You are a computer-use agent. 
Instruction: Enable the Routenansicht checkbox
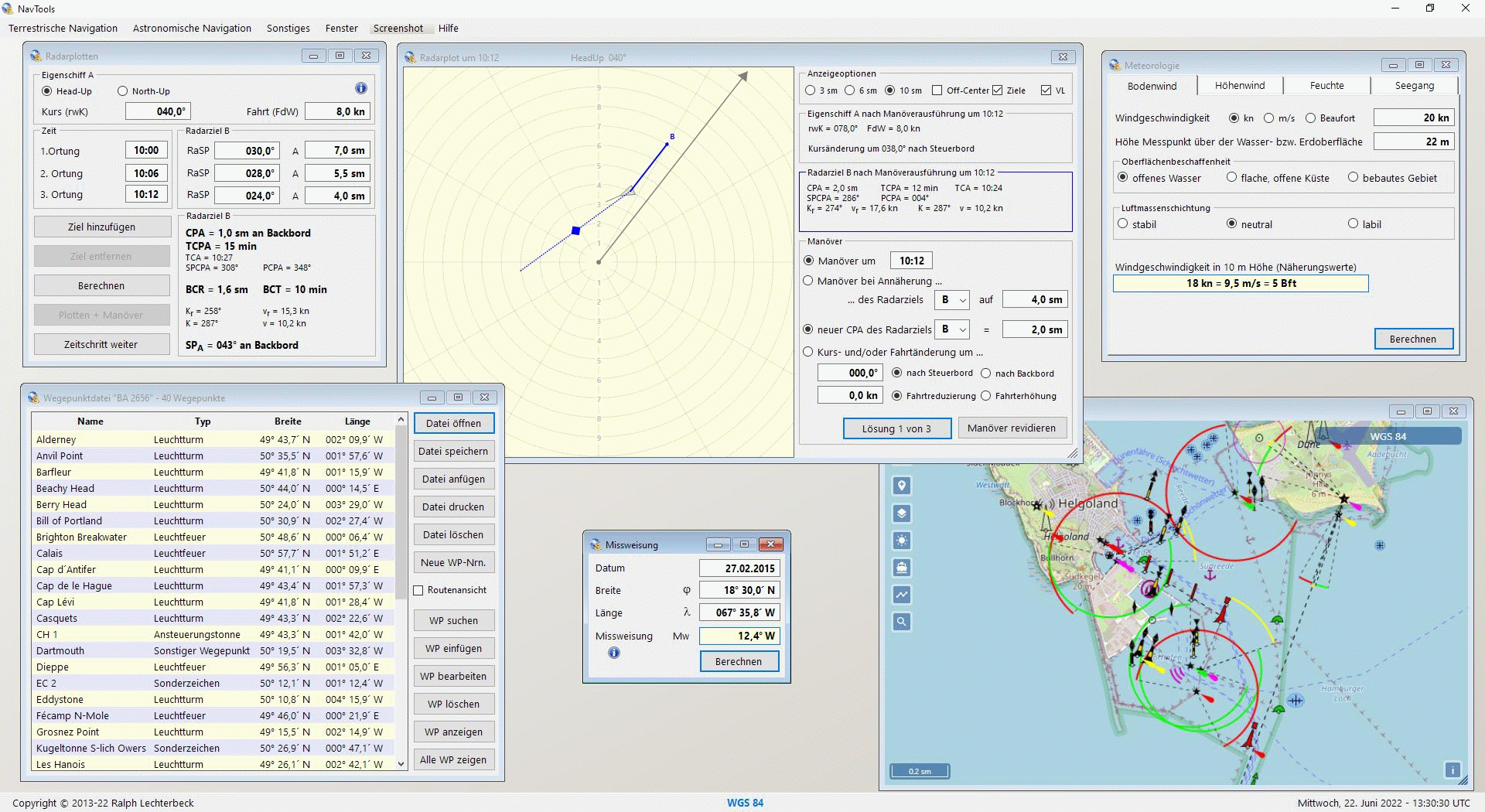(419, 589)
